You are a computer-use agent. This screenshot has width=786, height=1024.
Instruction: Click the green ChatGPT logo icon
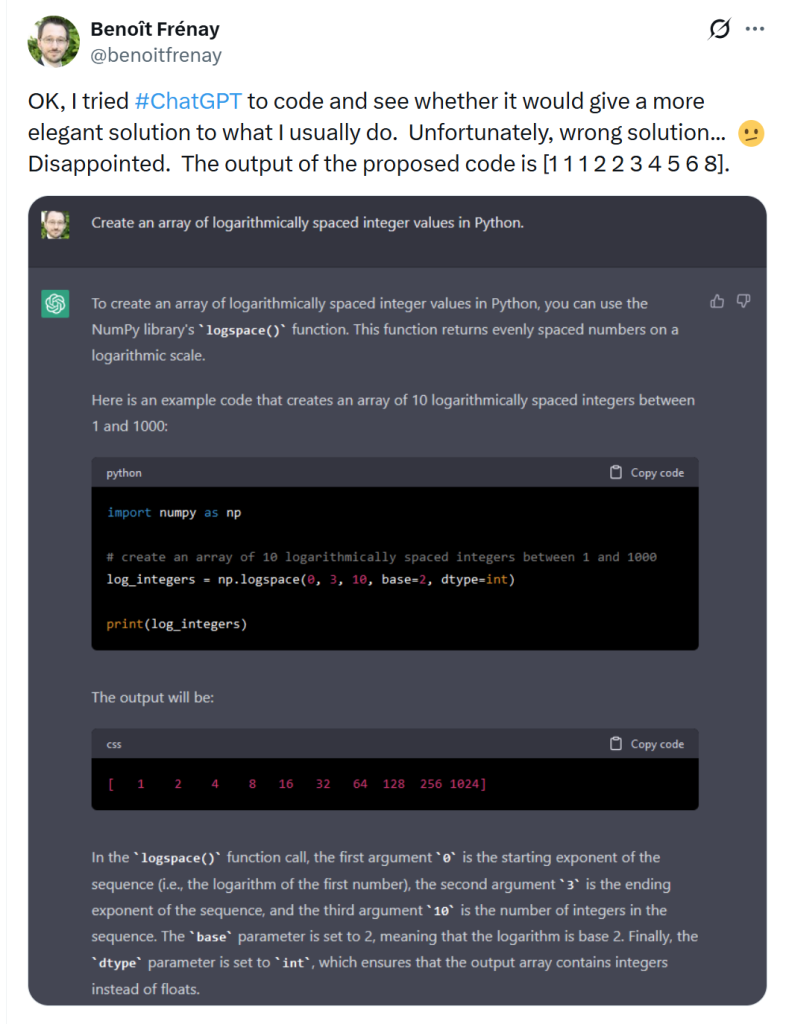click(x=55, y=303)
